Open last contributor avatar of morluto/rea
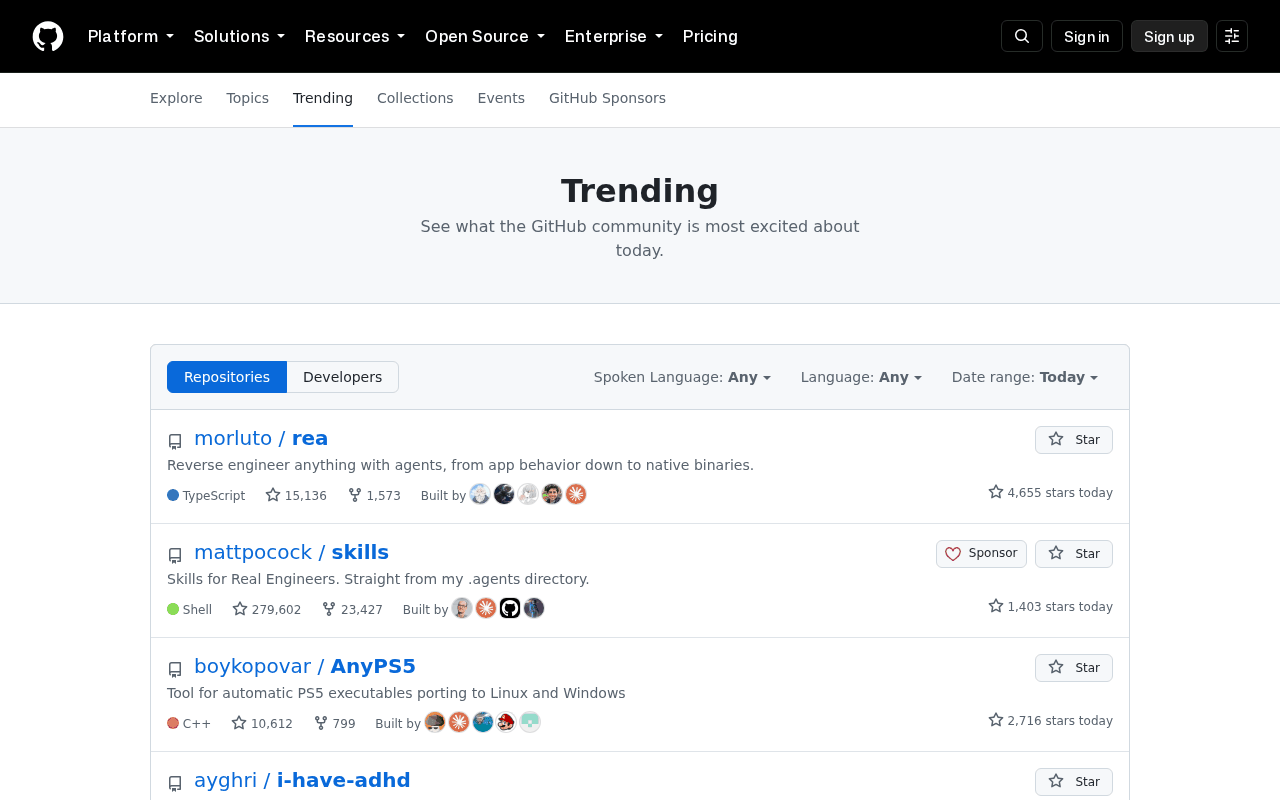 [576, 494]
